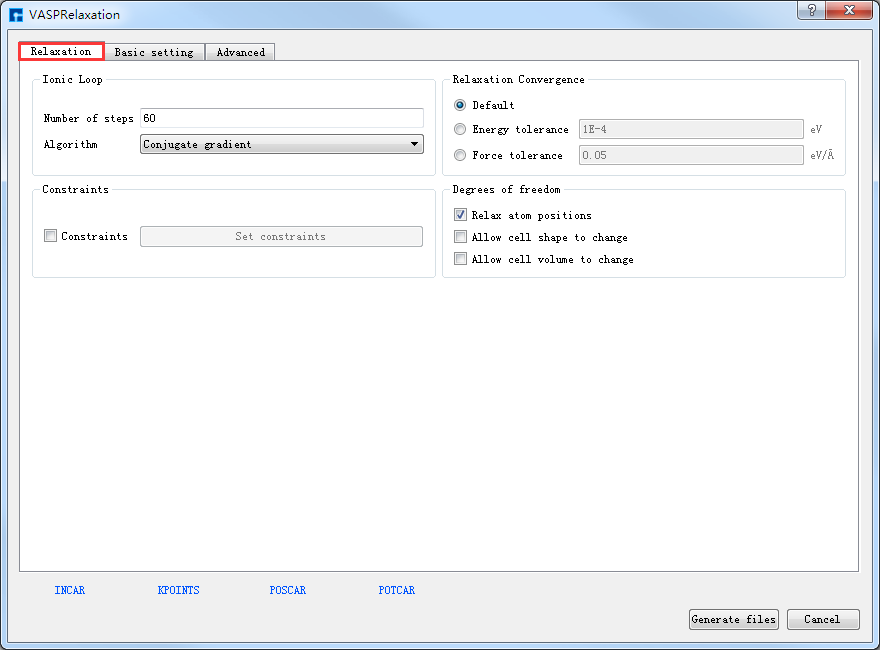Close the VASPRelaxation dialog window
Screen dimensions: 880x650
pyautogui.click(x=849, y=10)
